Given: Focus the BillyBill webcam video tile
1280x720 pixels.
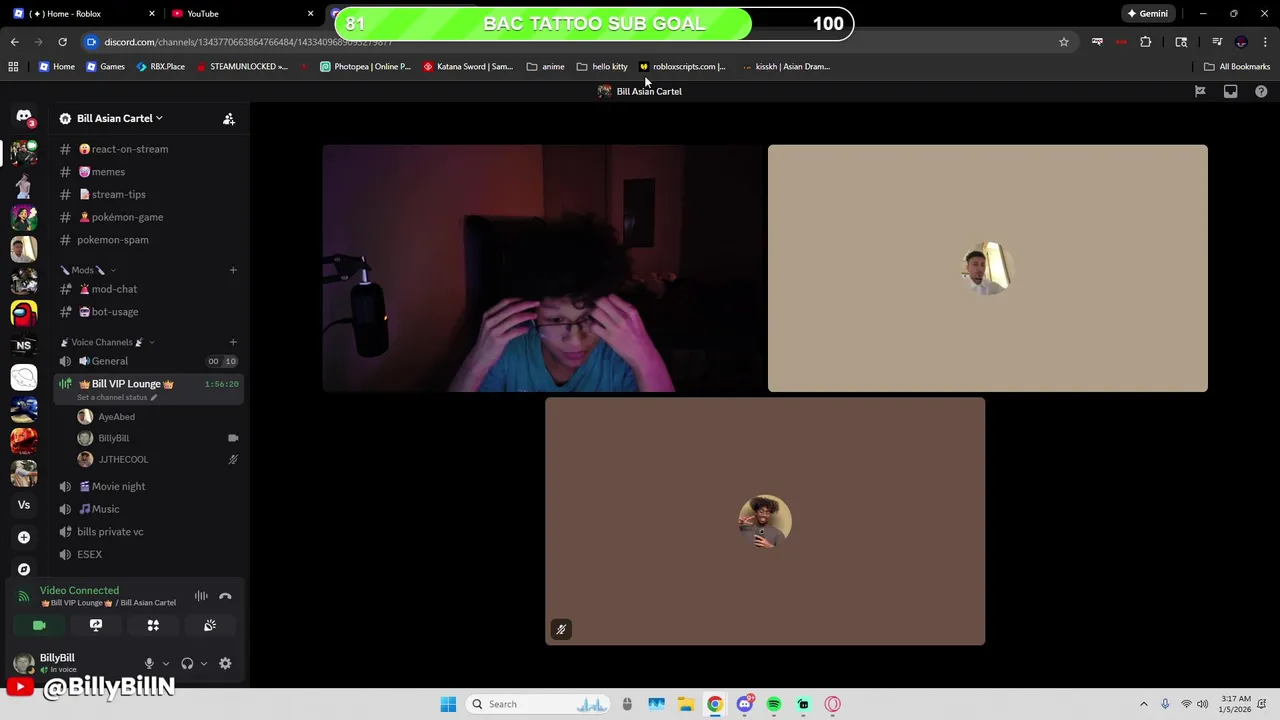Looking at the screenshot, I should [x=542, y=268].
